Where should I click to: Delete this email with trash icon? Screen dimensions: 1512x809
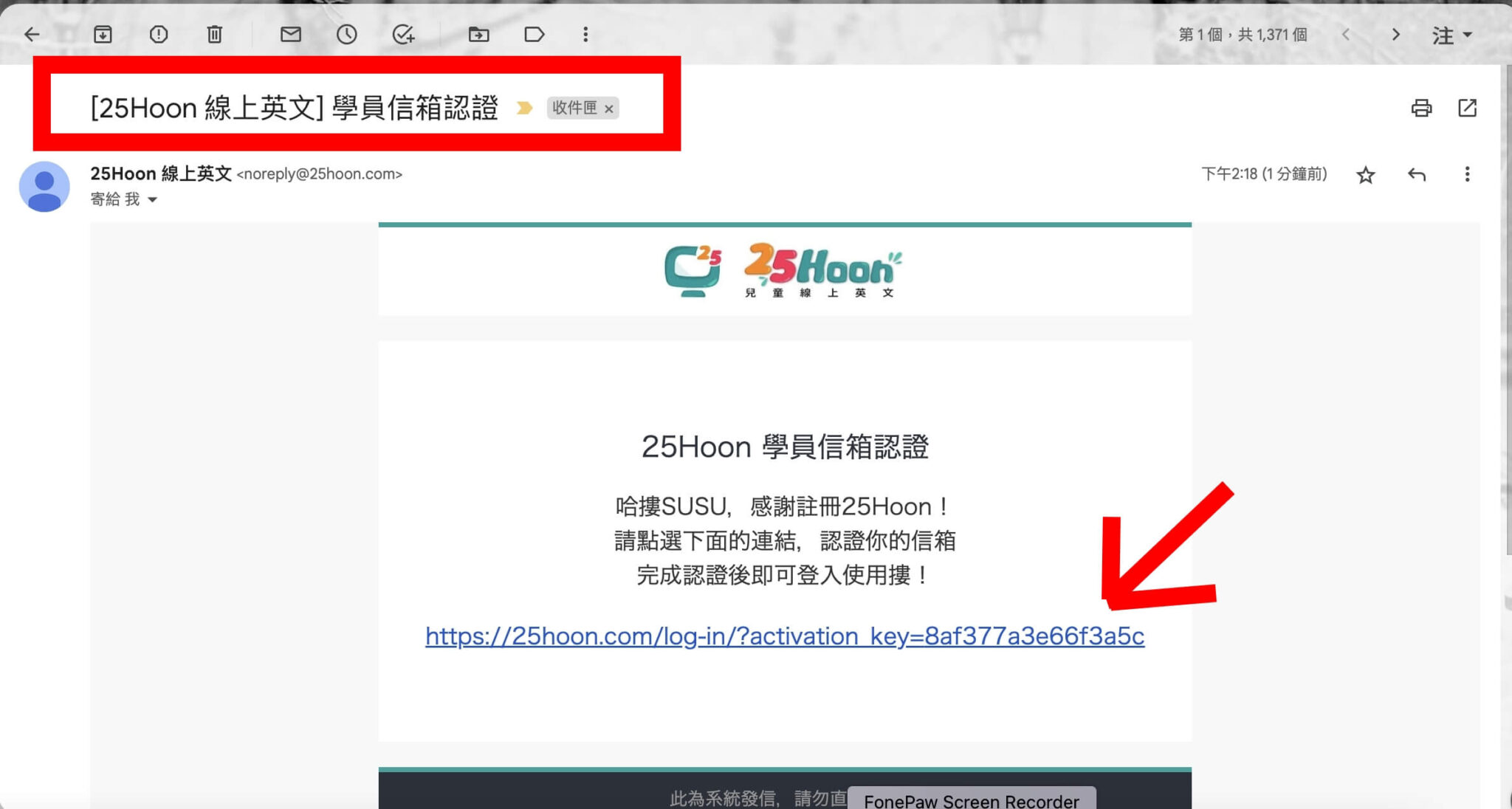coord(214,34)
